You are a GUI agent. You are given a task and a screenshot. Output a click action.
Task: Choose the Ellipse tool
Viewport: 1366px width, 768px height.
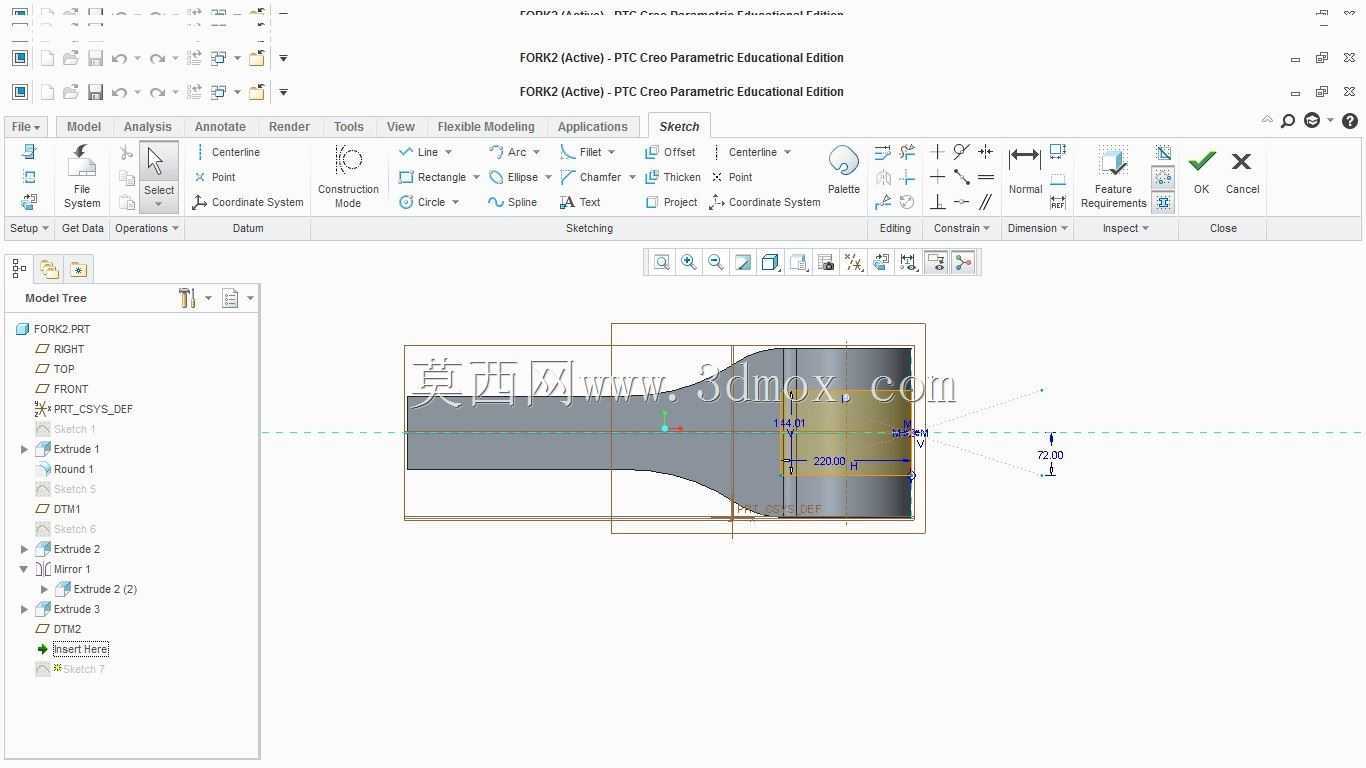click(513, 177)
